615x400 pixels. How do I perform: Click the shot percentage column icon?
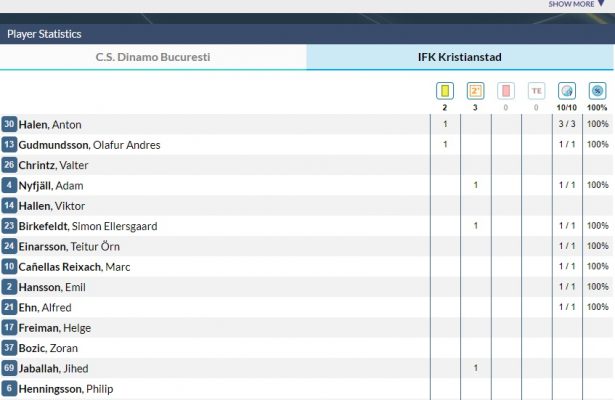tap(597, 91)
